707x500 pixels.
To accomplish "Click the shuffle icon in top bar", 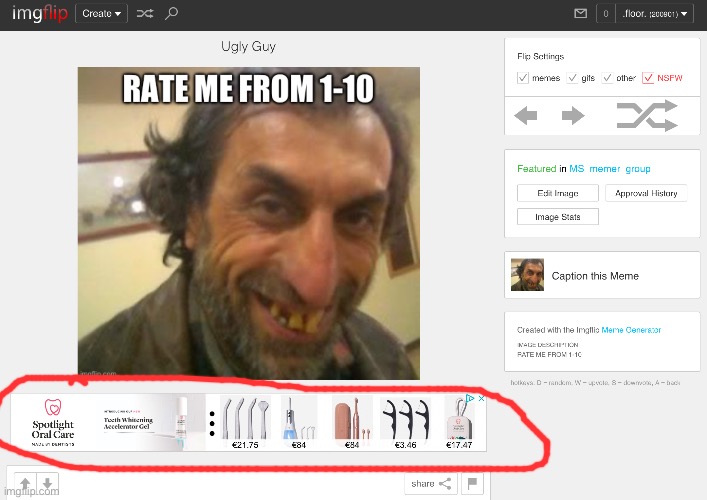I will click(x=145, y=14).
